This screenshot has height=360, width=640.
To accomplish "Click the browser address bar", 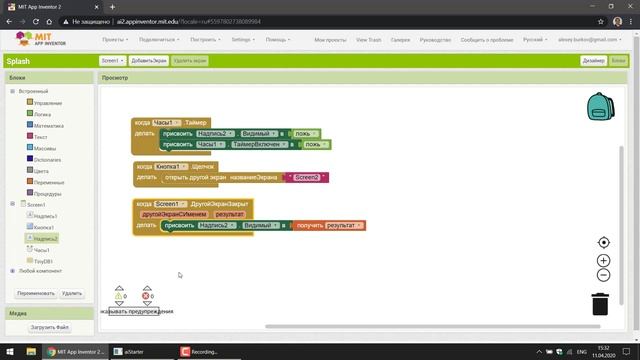I will [x=327, y=22].
